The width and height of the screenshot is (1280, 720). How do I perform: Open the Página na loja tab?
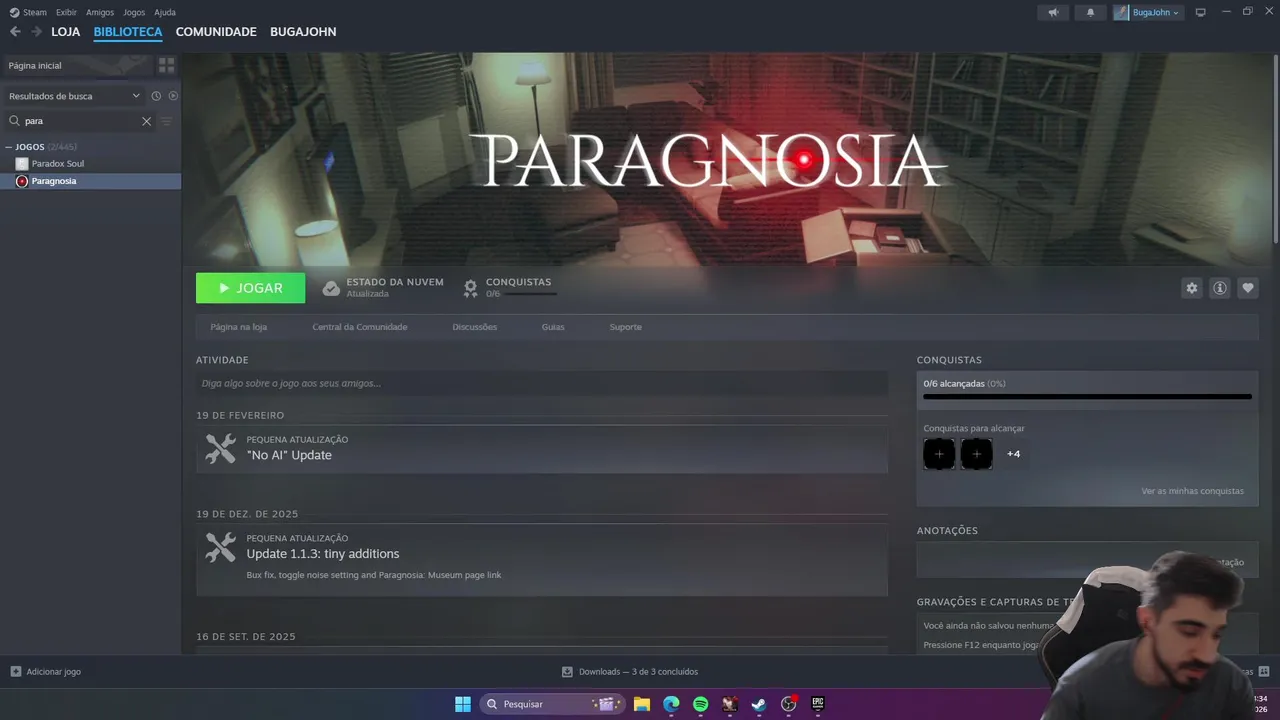pyautogui.click(x=238, y=327)
